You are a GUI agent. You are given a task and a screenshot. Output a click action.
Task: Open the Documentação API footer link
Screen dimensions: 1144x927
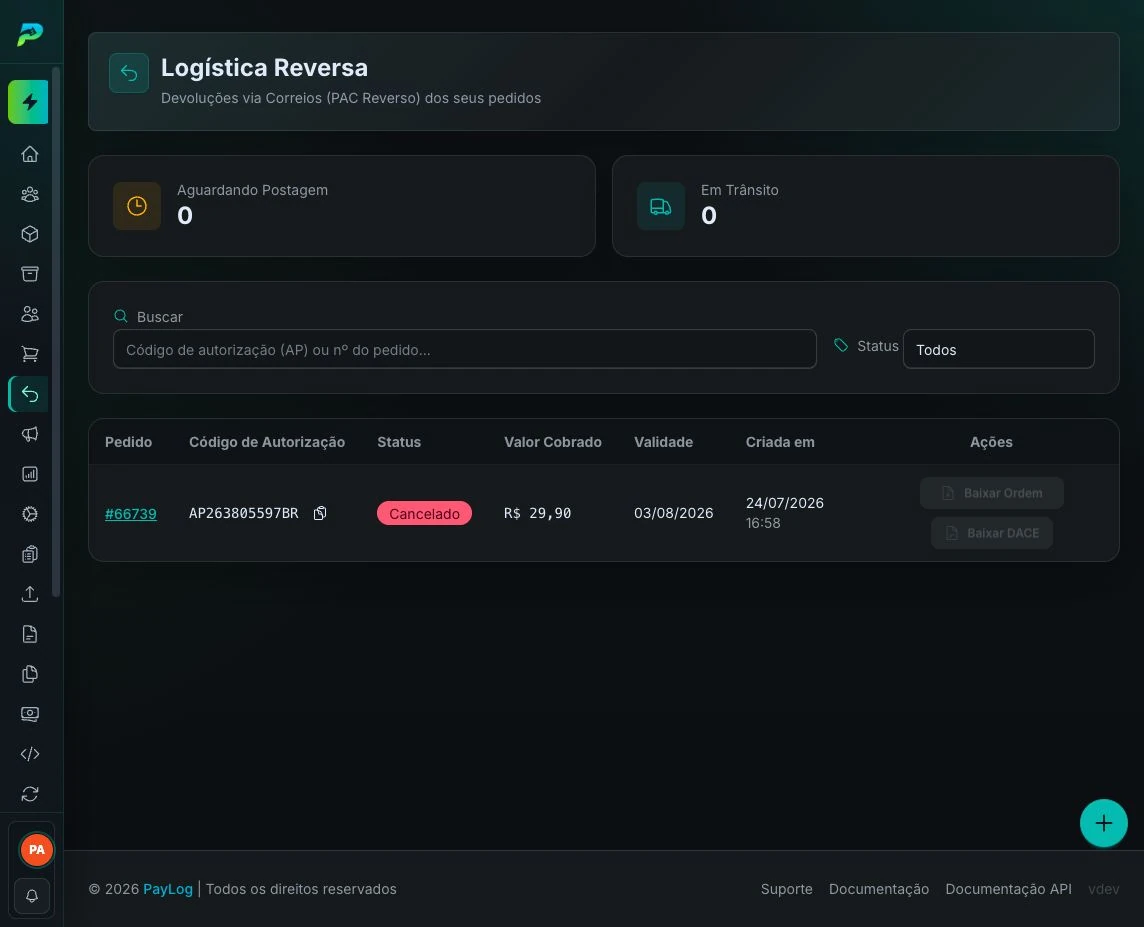1008,889
